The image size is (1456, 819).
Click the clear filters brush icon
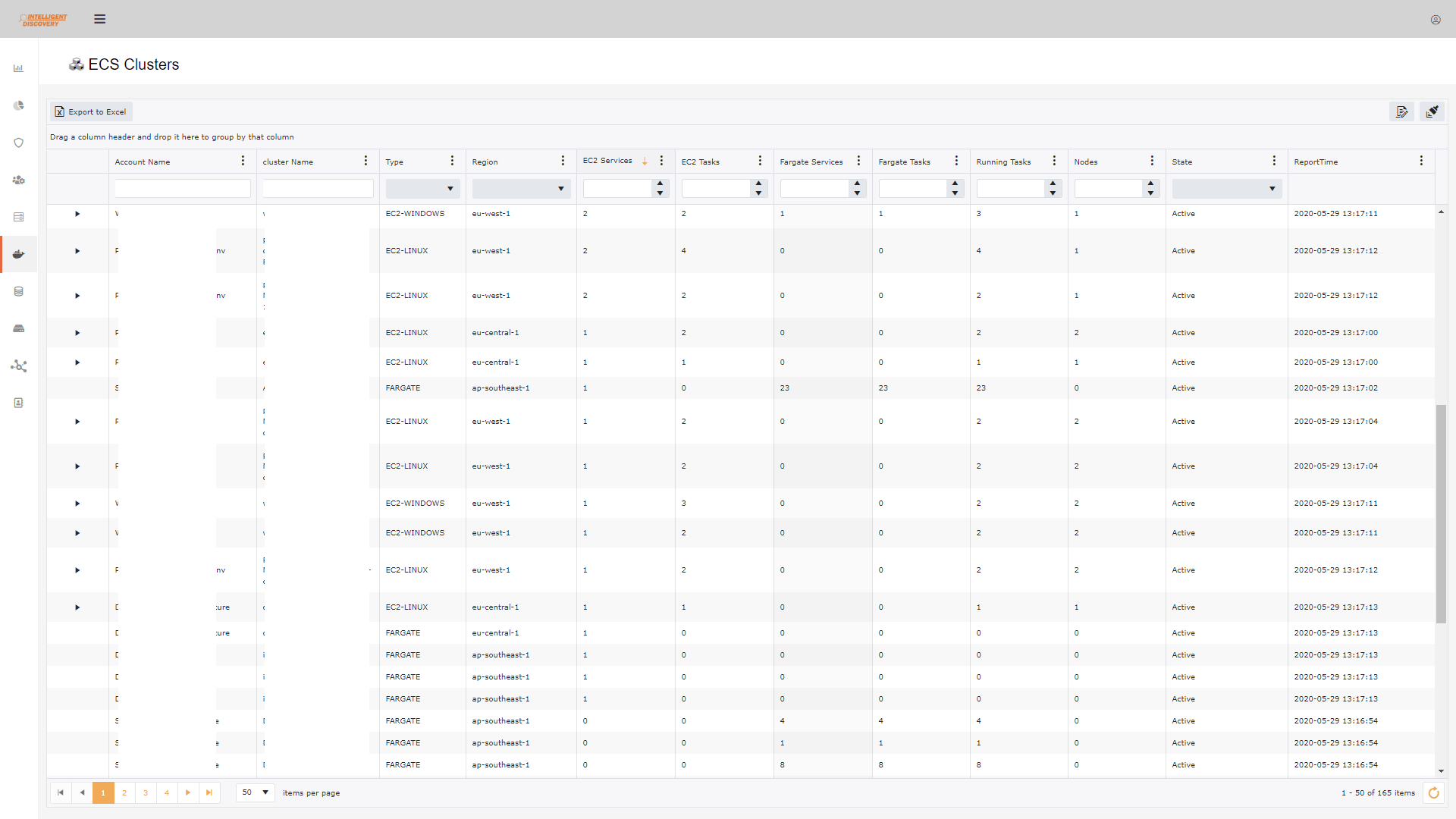[1433, 111]
